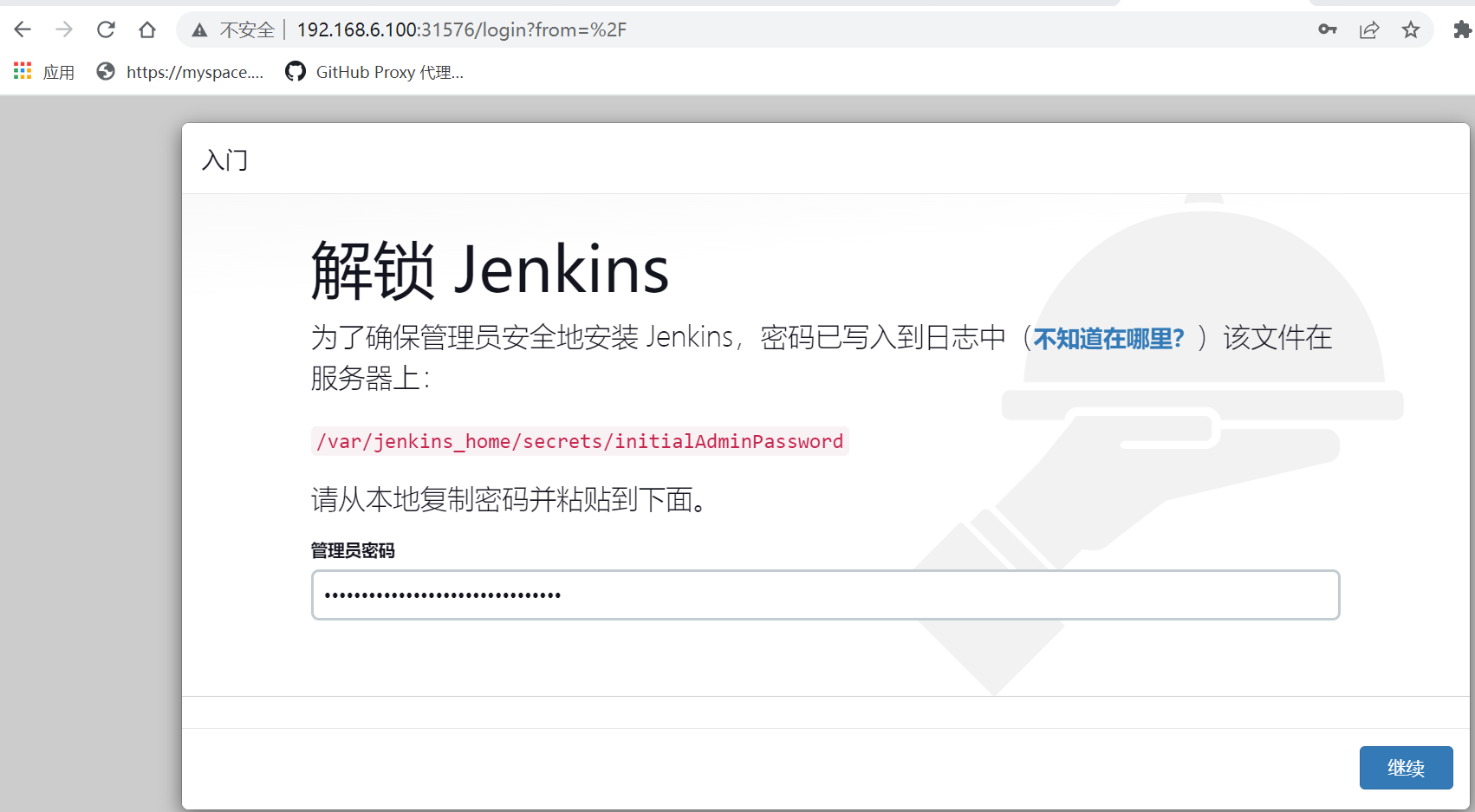The width and height of the screenshot is (1475, 812).
Task: Click the 请从本地复制密码并粘贴到下面 instruction text
Action: coord(510,499)
